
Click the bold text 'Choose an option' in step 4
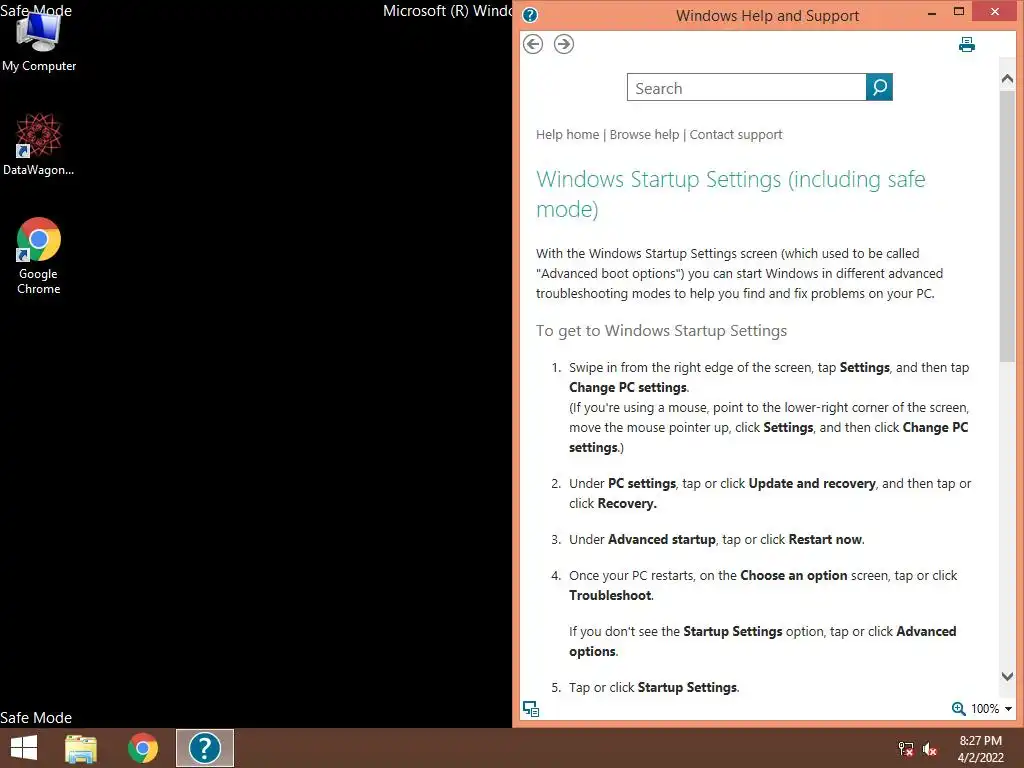coord(793,575)
